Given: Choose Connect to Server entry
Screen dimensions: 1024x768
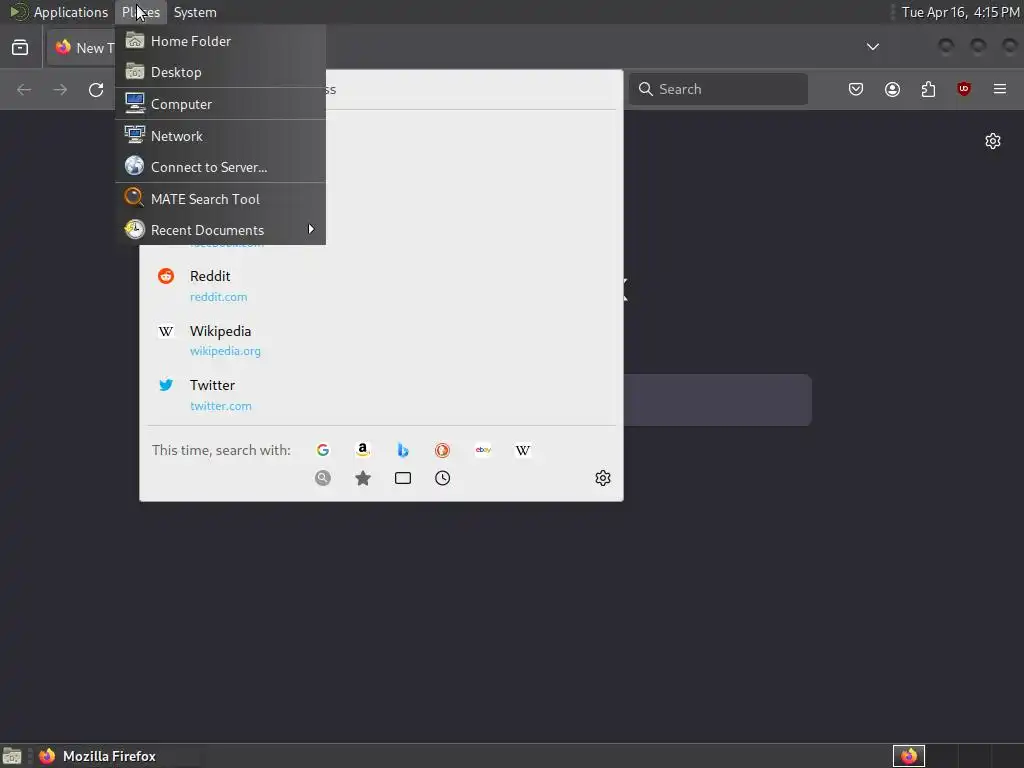Looking at the screenshot, I should [x=220, y=167].
